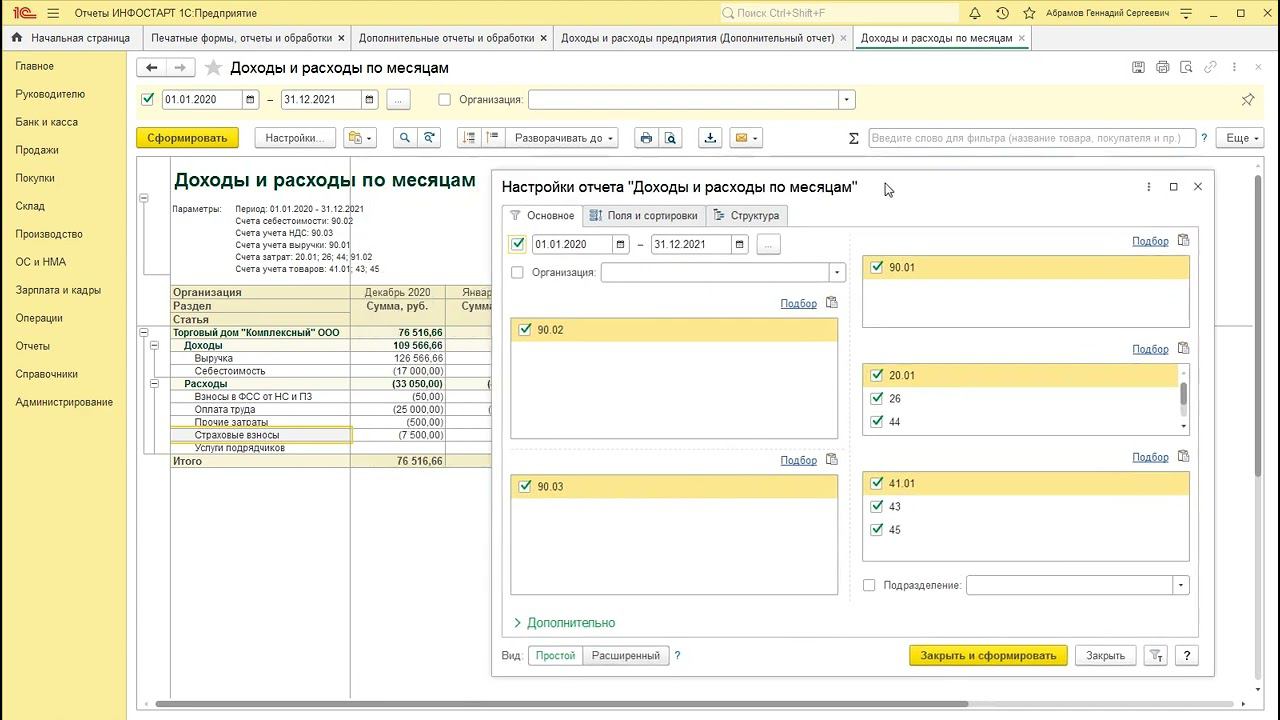
Task: Click the find magnifier icon in toolbar
Action: tap(404, 138)
